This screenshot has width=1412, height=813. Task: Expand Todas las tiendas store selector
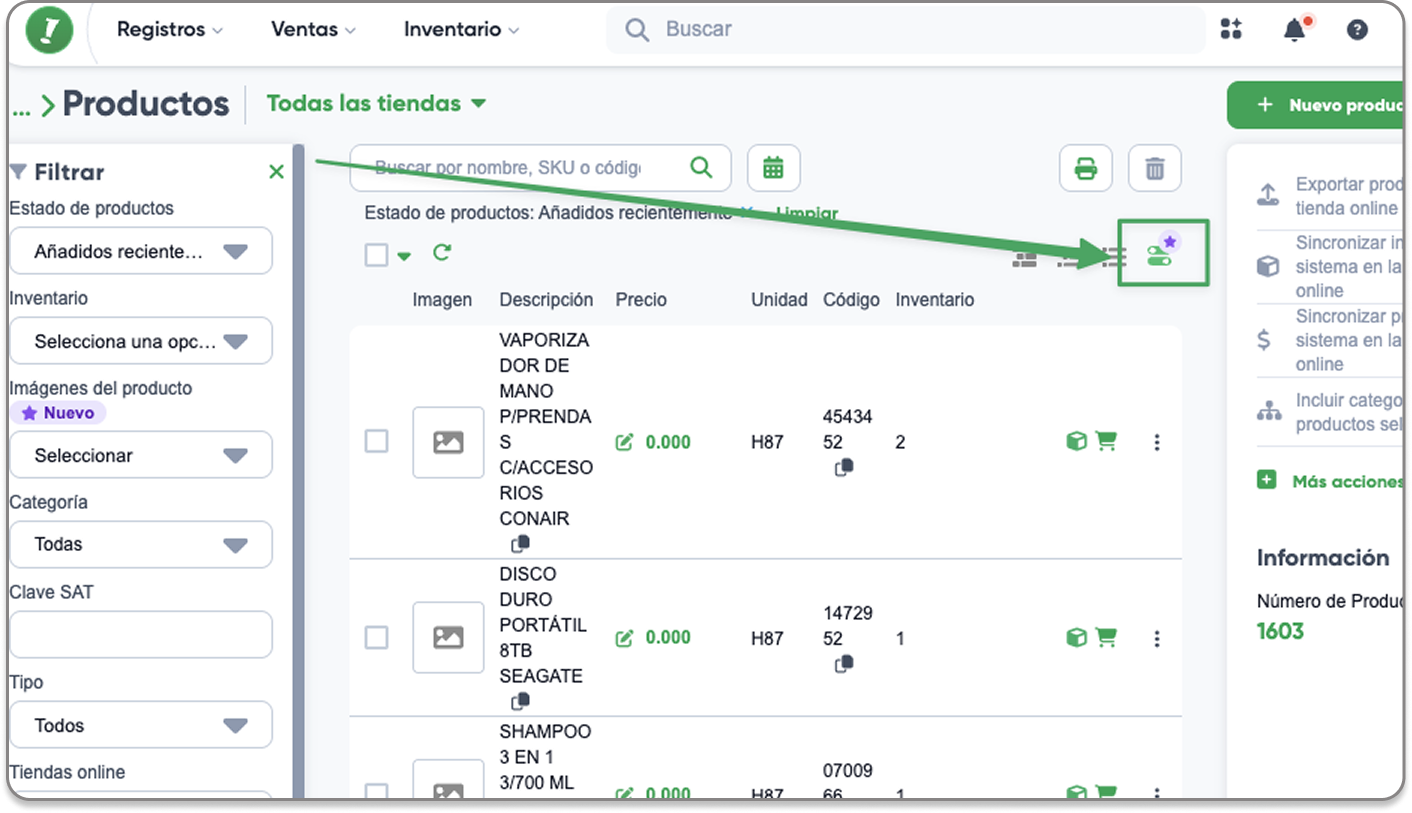376,103
